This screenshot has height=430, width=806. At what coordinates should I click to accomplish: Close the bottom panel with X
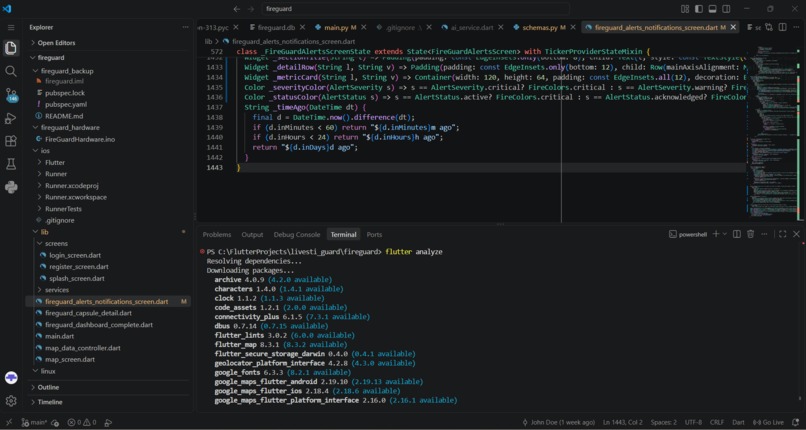(x=796, y=234)
